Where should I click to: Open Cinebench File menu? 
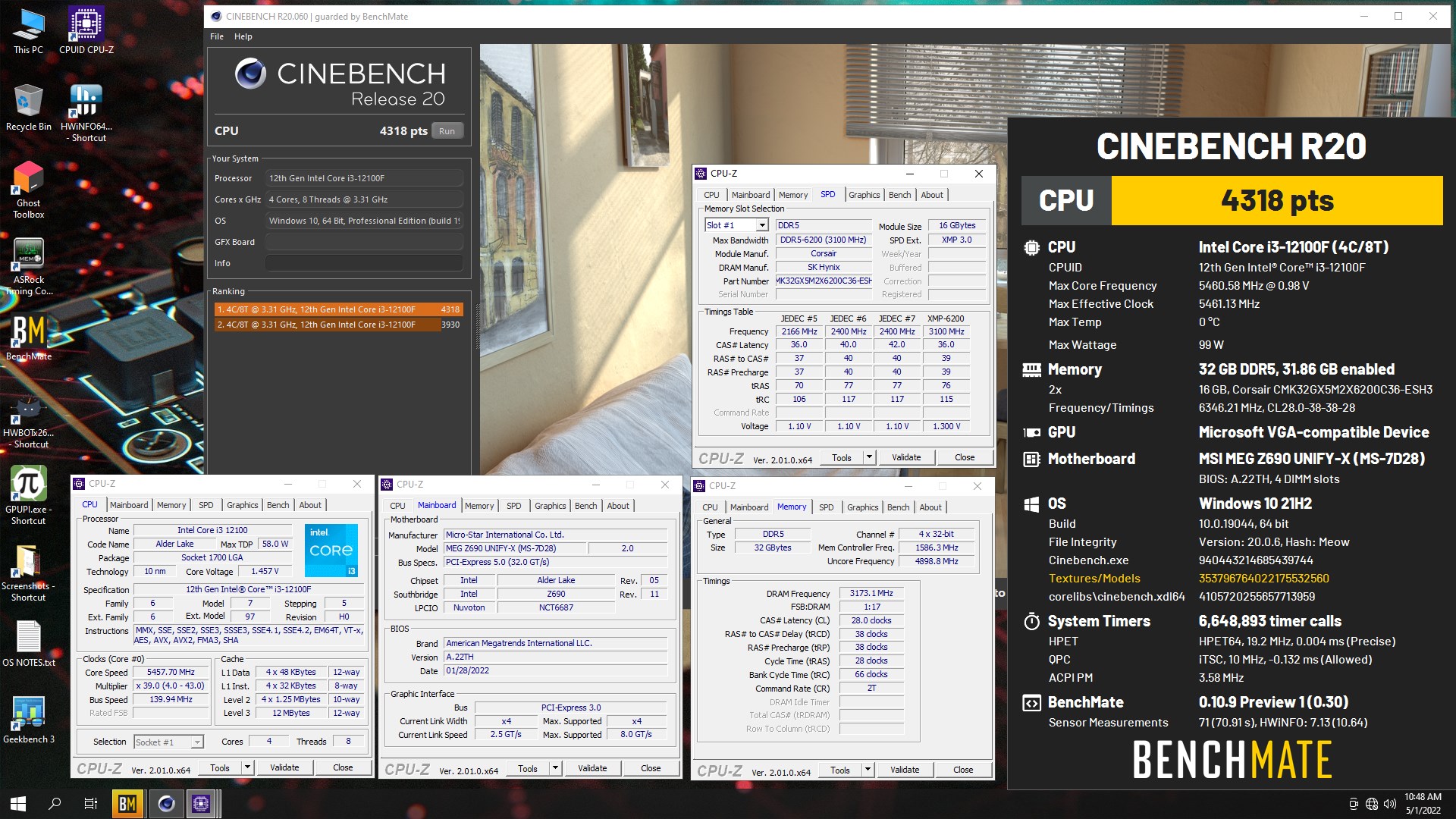tap(217, 36)
